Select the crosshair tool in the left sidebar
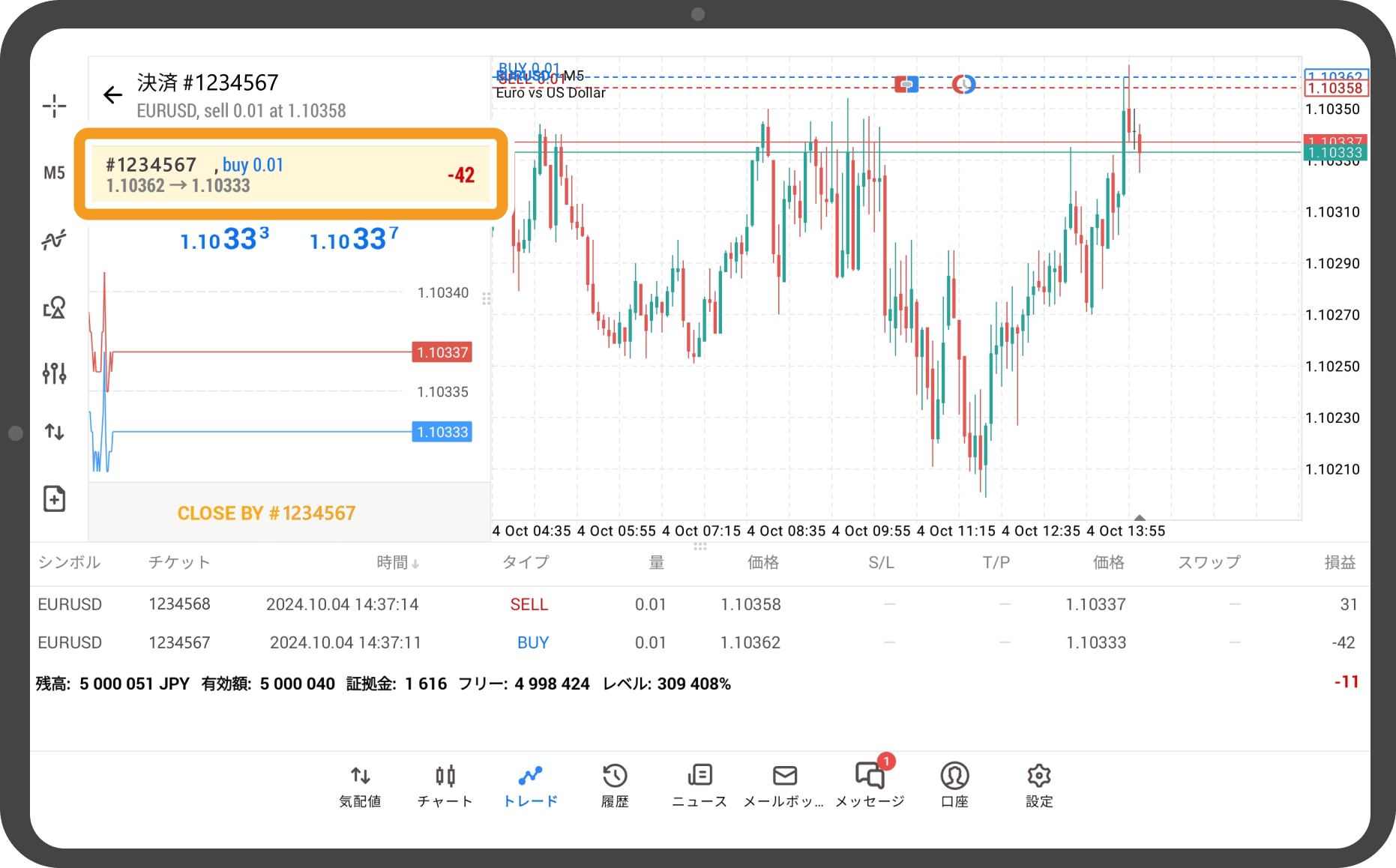 click(54, 106)
